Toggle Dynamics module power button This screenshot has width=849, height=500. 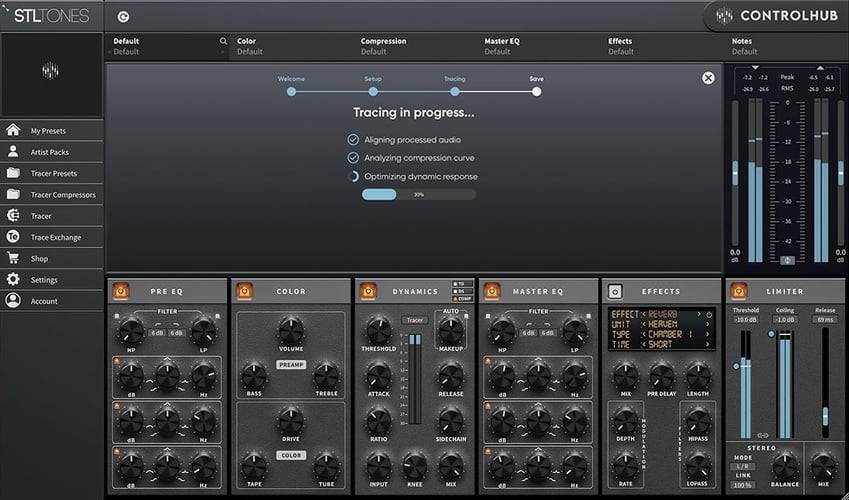(x=368, y=291)
